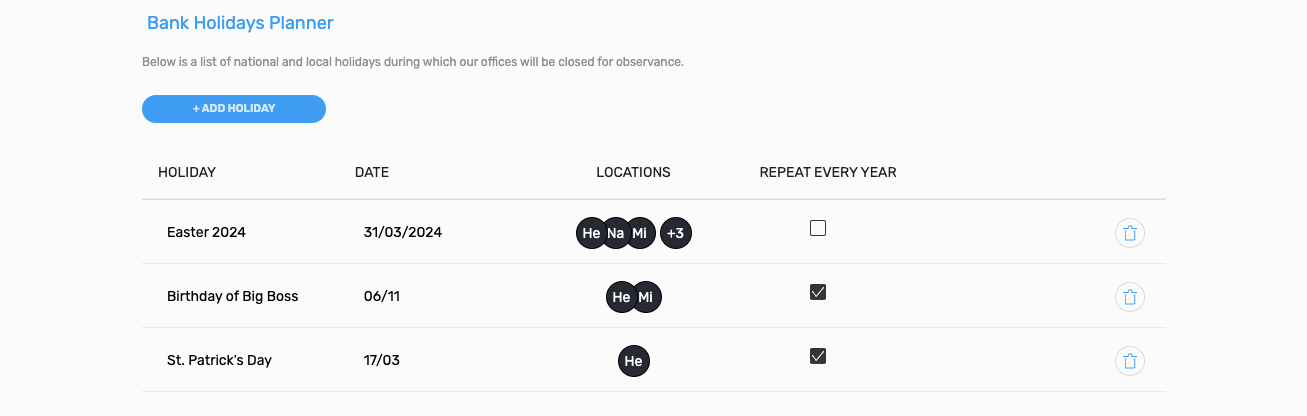Select the 31/03/2024 date cell

tap(403, 232)
